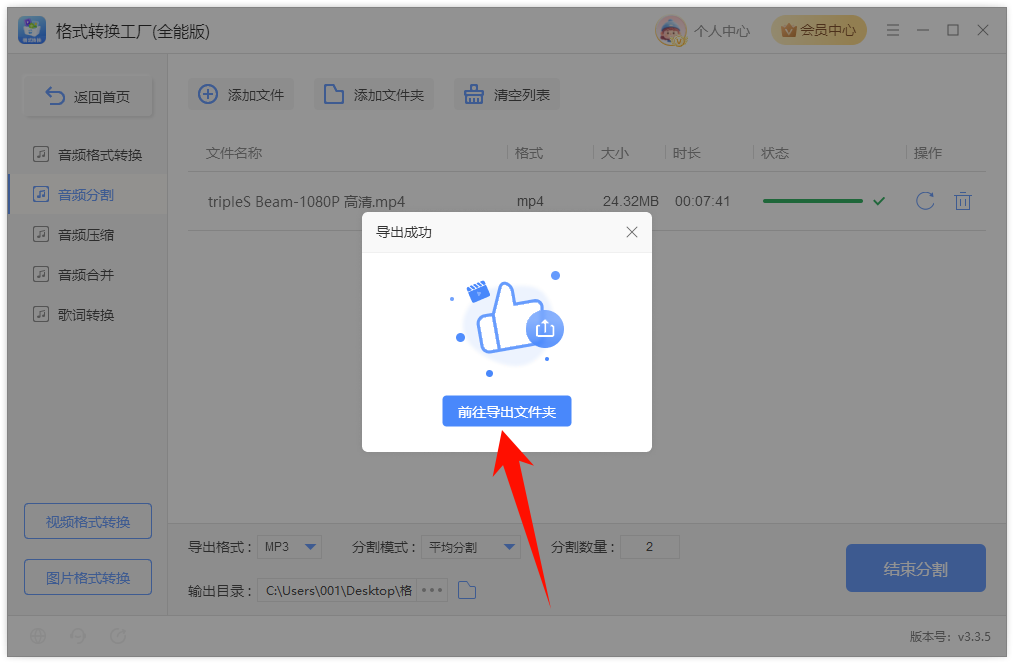Click the Add Folder button

click(374, 94)
